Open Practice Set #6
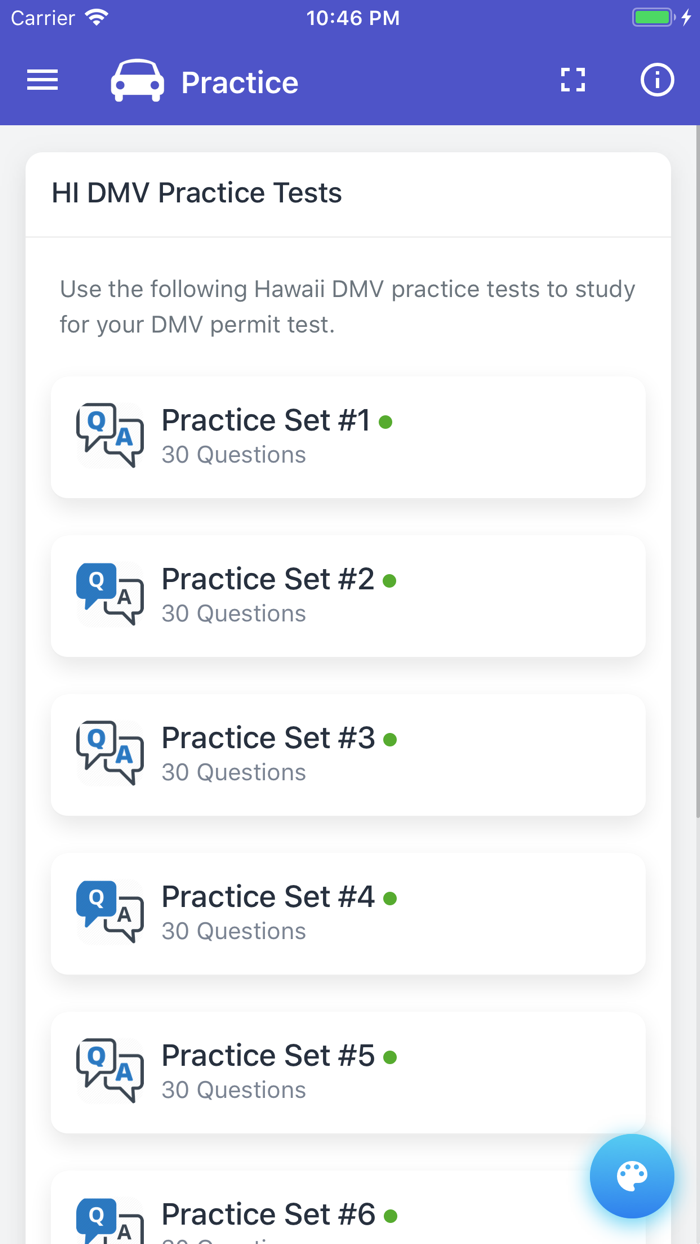Viewport: 700px width, 1244px height. [x=348, y=1215]
